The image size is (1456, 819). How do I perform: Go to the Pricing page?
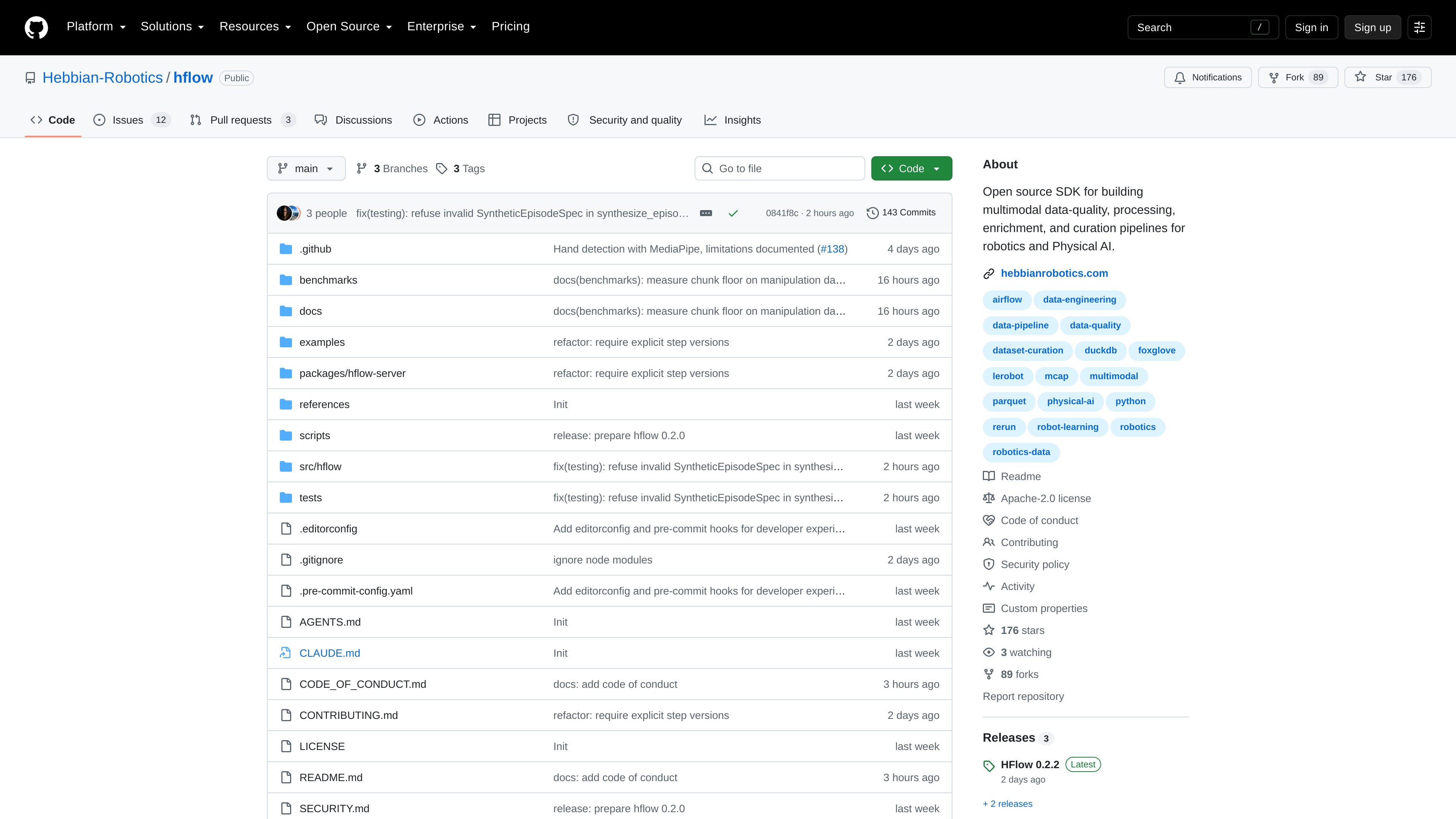coord(510,27)
